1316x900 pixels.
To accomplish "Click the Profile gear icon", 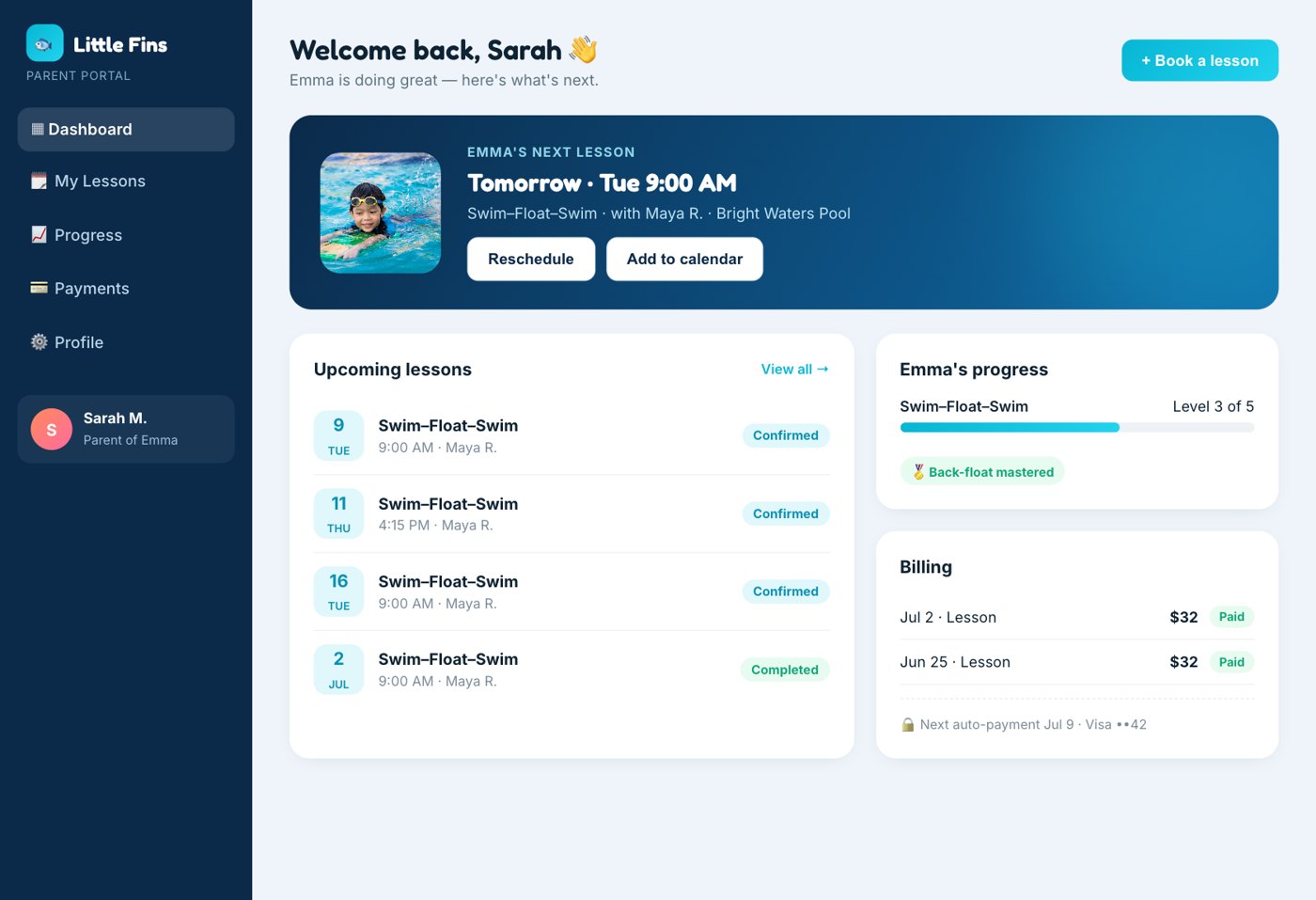I will click(39, 342).
